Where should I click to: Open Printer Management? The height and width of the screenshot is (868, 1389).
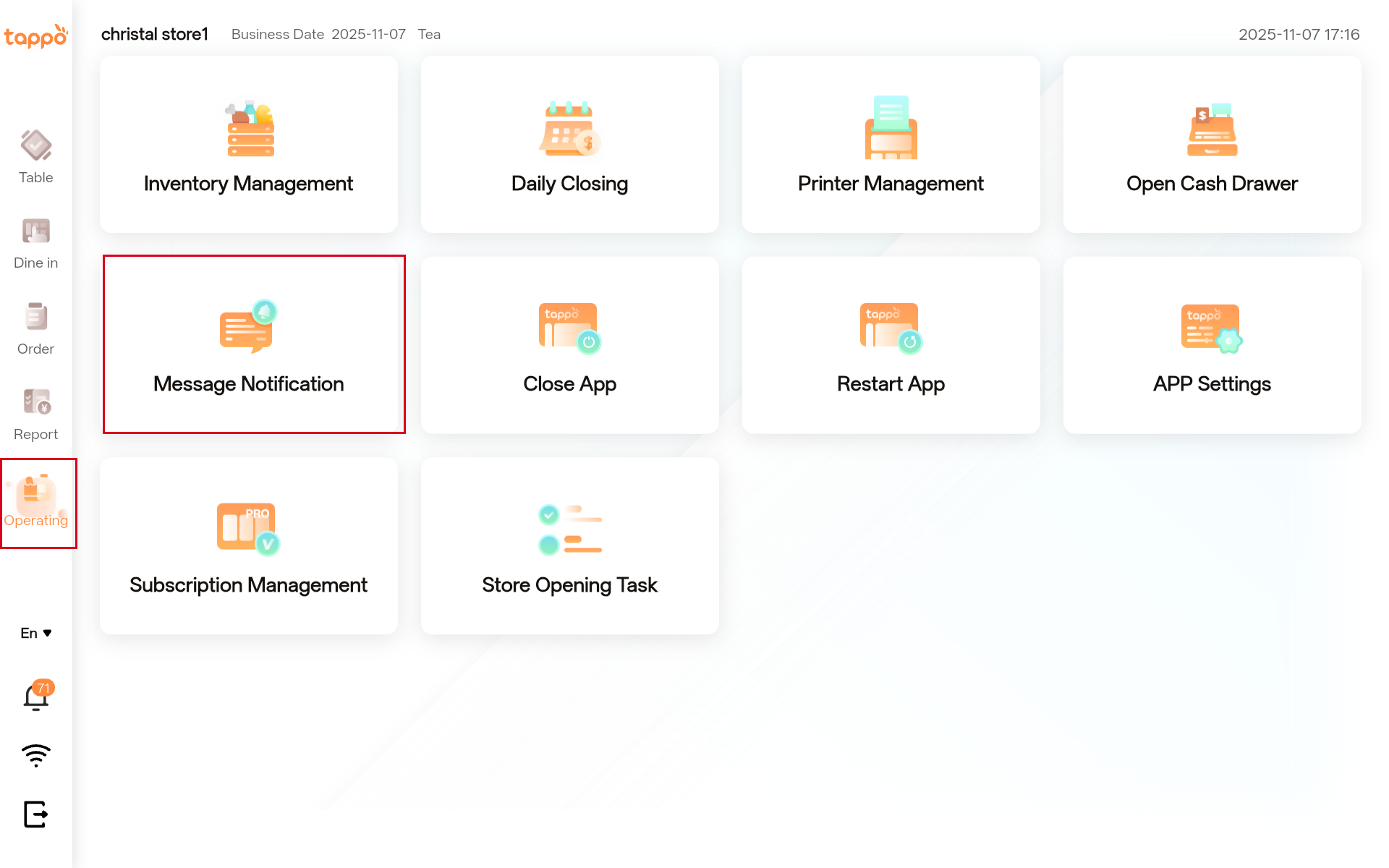[x=891, y=145]
